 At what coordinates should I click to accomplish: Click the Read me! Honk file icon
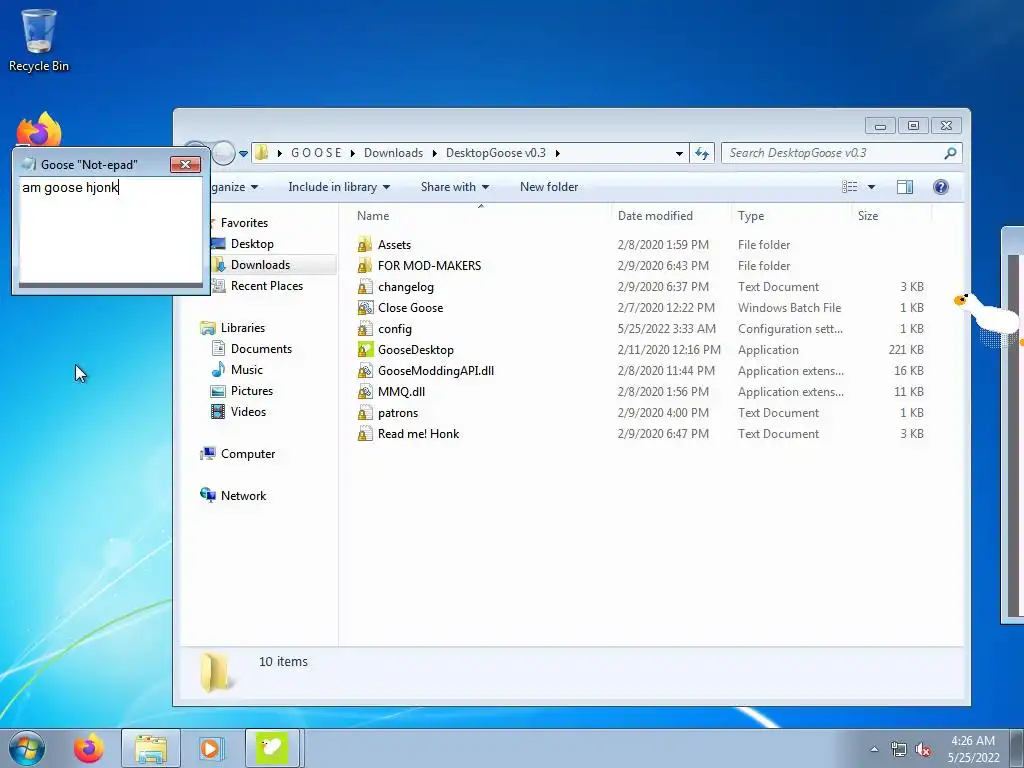[365, 434]
